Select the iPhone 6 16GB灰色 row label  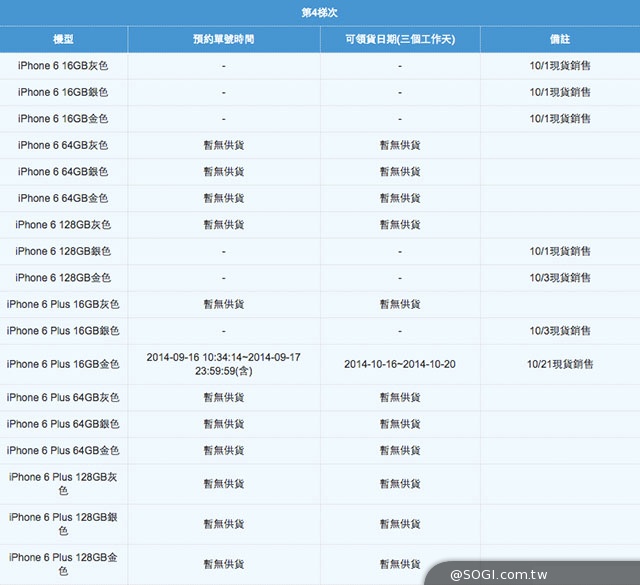point(63,66)
